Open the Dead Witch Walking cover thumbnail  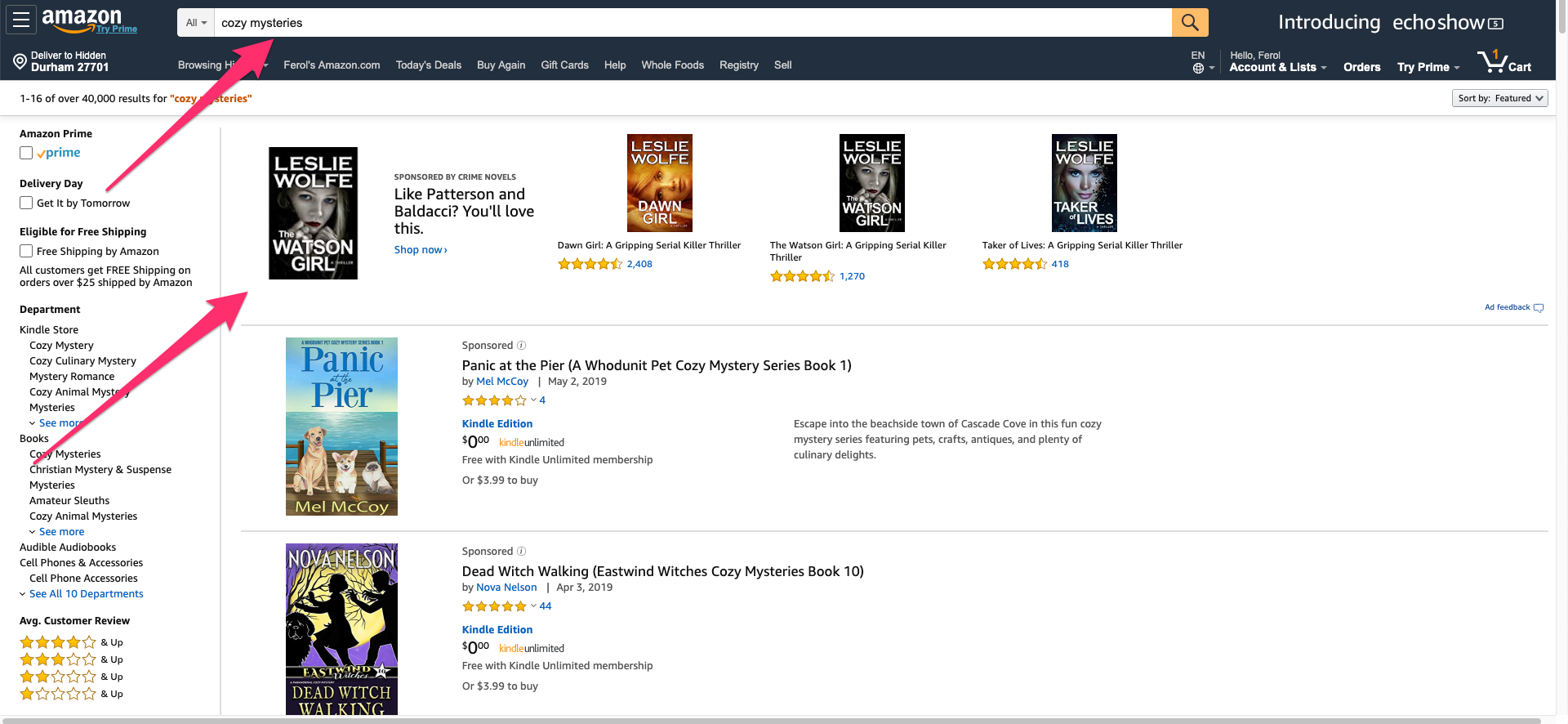(x=341, y=629)
